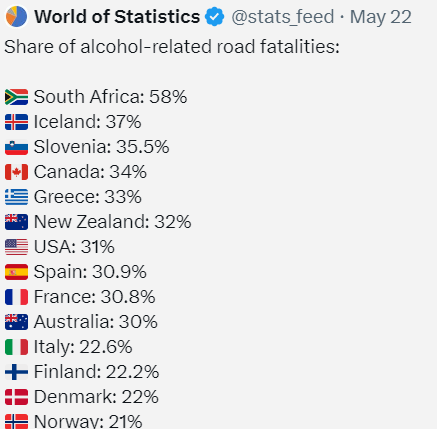437x429 pixels.
Task: Click the tweet heading about alcohol-related fatalities
Action: (x=172, y=46)
